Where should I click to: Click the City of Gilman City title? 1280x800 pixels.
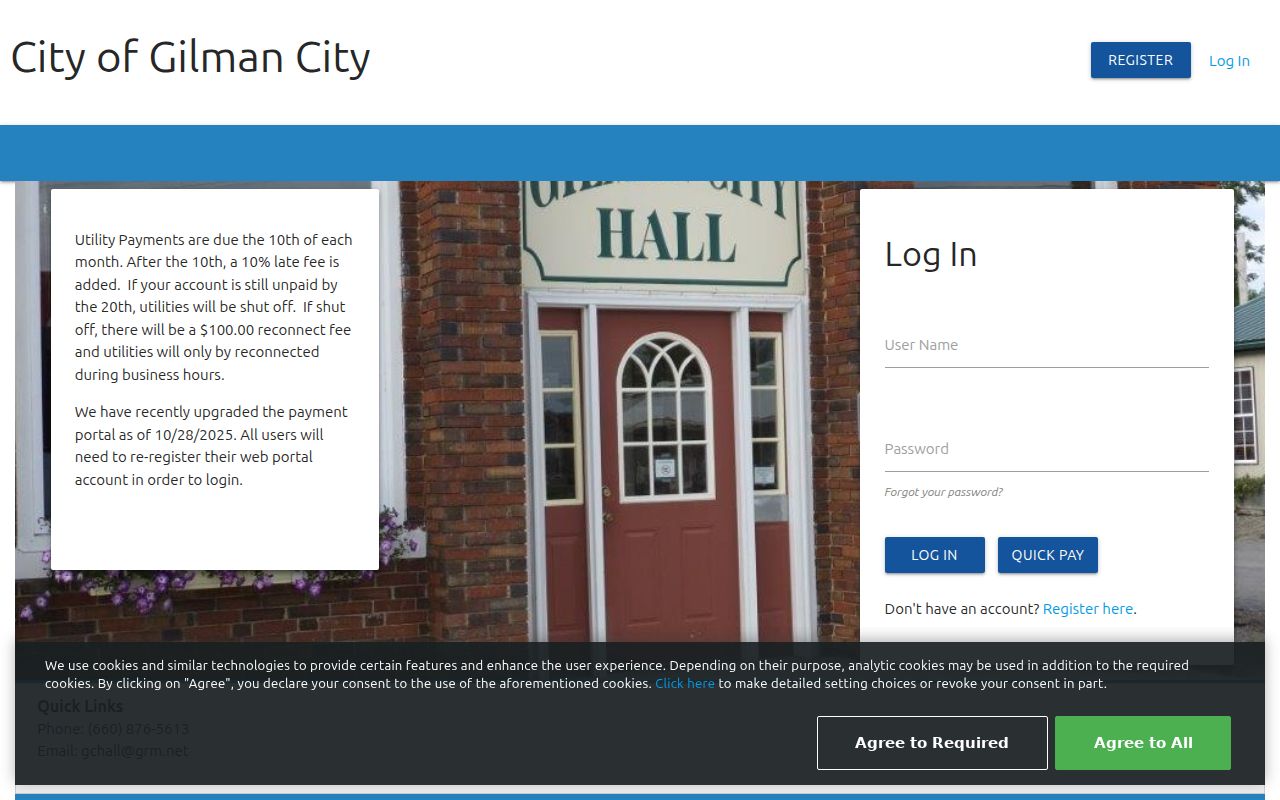pyautogui.click(x=190, y=57)
